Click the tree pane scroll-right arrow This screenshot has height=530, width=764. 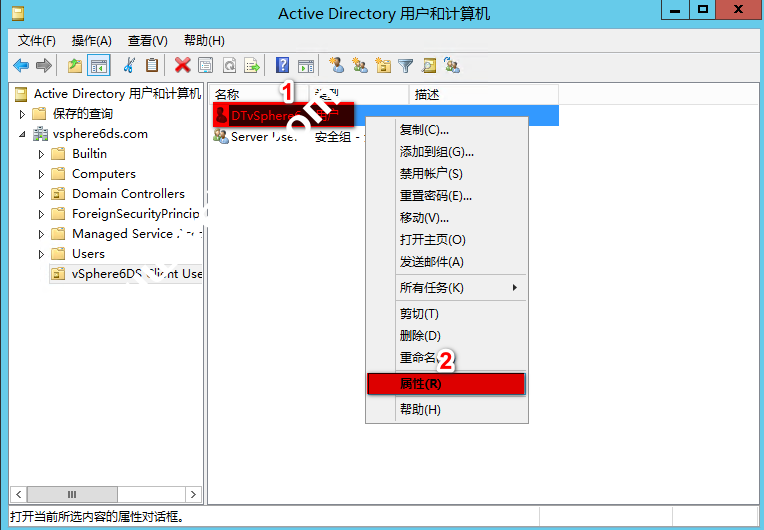193,494
